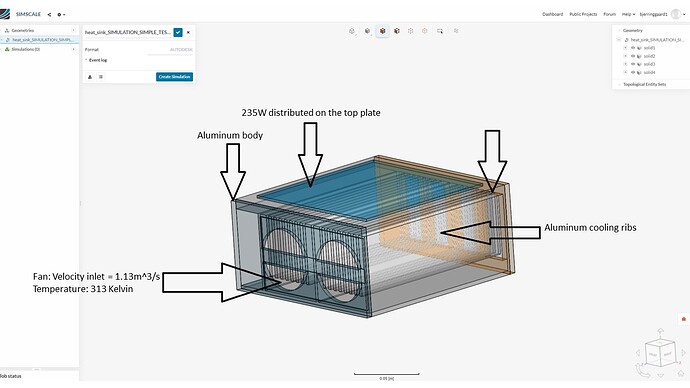Click the red icon at right viewer edge
Screen dimensions: 690x388
683,319
